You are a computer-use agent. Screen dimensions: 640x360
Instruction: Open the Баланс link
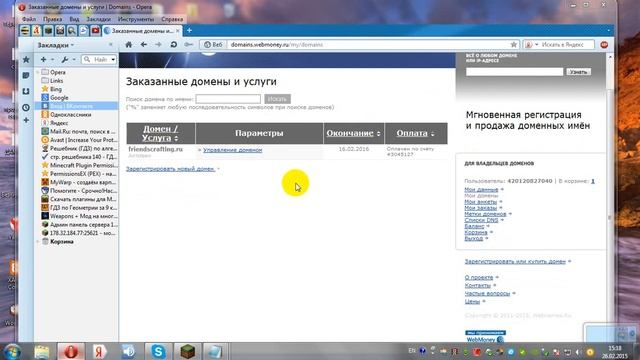[x=474, y=226]
